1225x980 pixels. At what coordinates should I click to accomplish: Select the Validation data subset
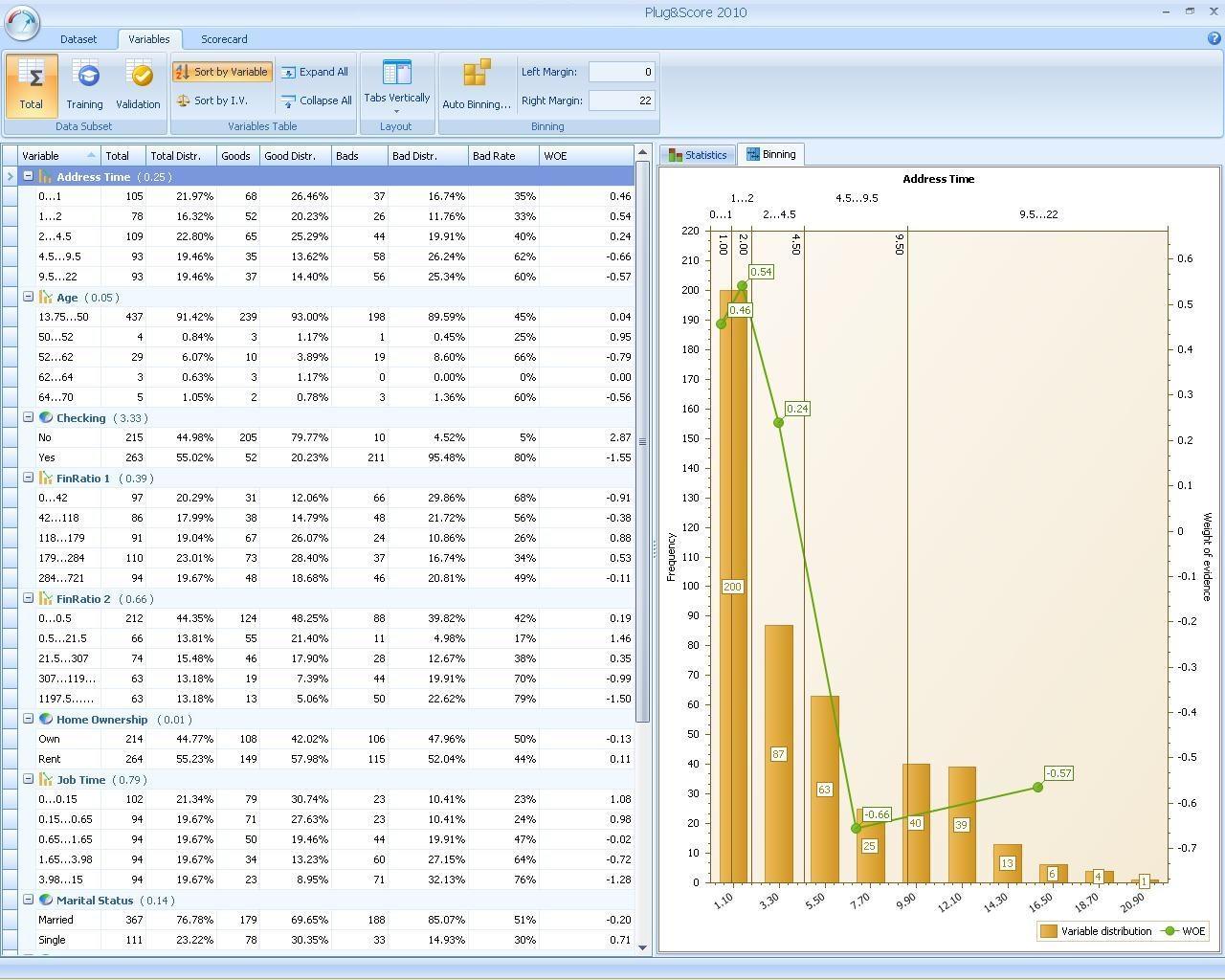click(x=138, y=85)
